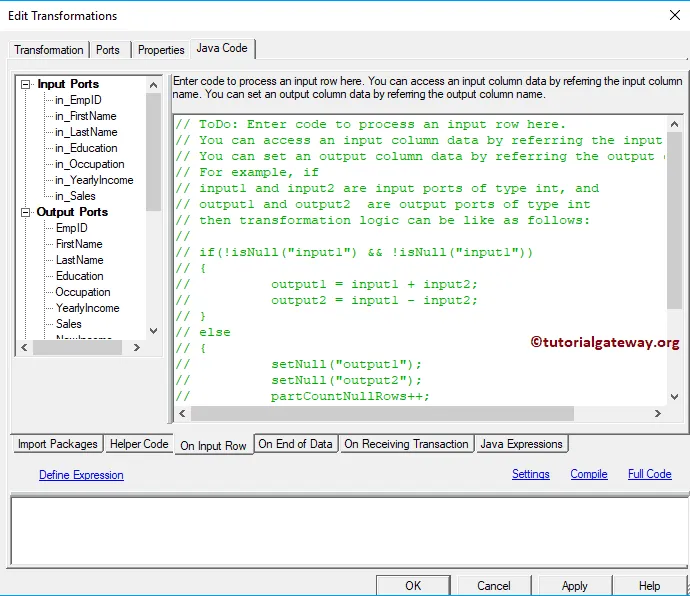This screenshot has height=596, width=690.
Task: Open the Java Expressions tab
Action: pyautogui.click(x=521, y=444)
